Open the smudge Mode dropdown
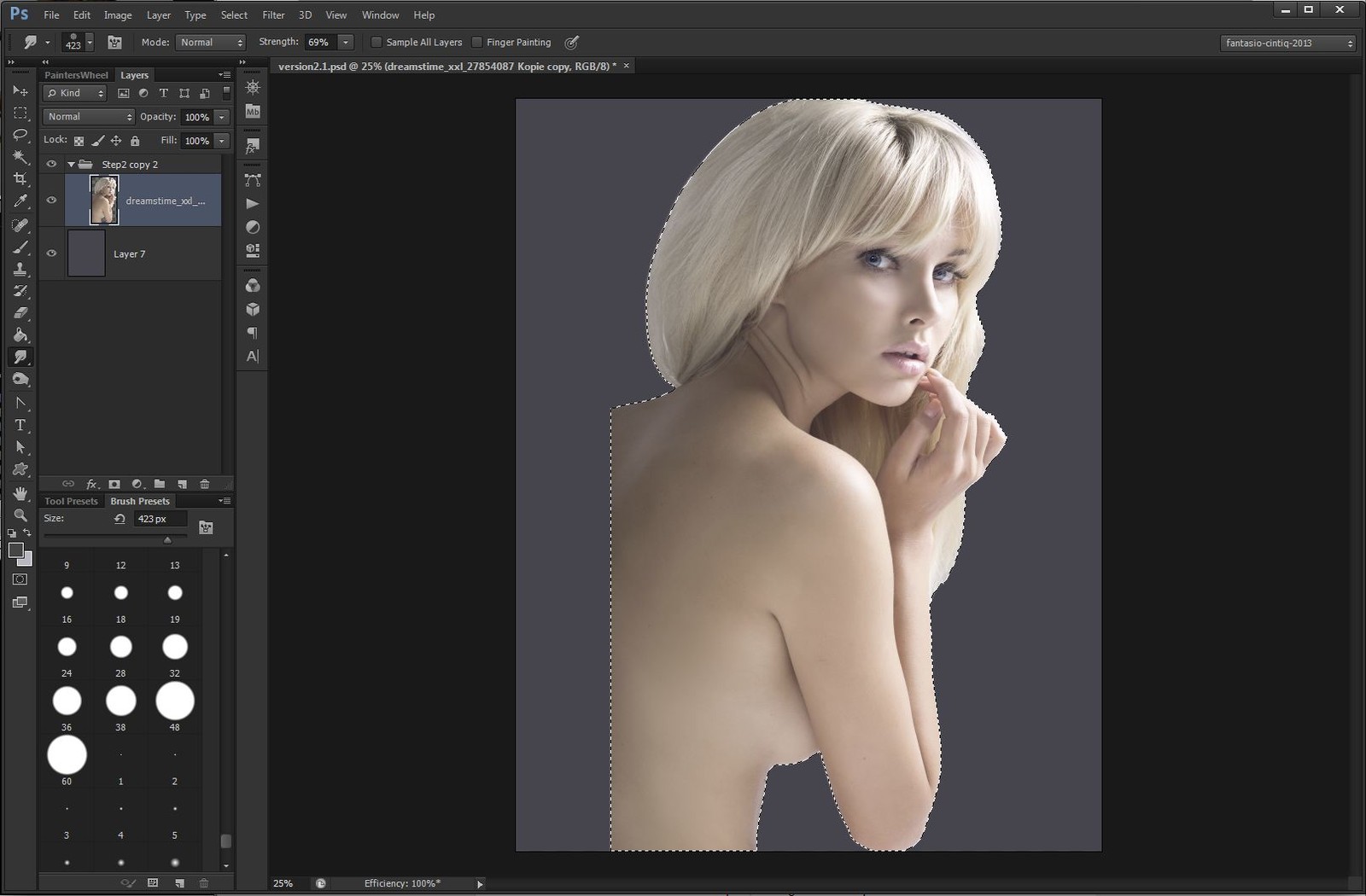1366x896 pixels. coord(210,42)
